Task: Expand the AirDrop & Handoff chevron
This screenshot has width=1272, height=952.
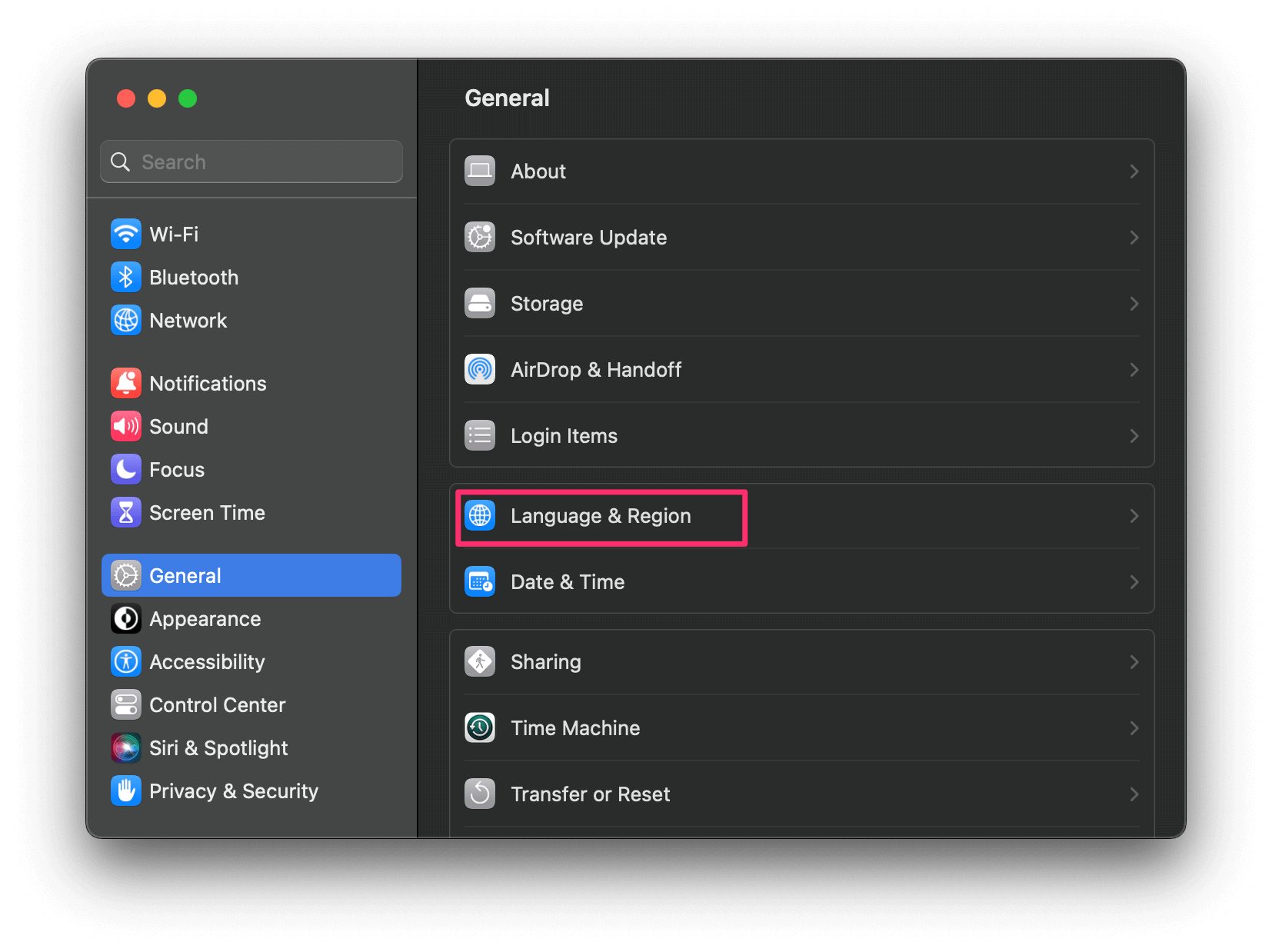Action: 1134,369
